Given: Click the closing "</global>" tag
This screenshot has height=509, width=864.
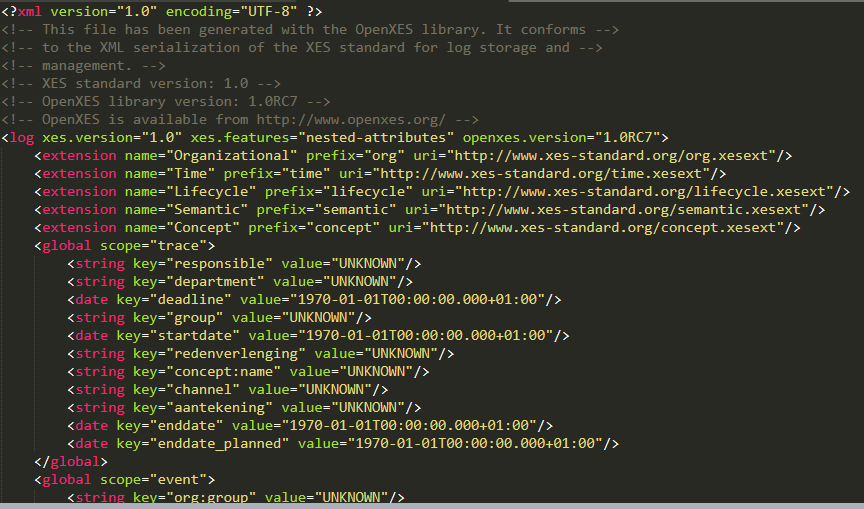Looking at the screenshot, I should click(x=71, y=461).
